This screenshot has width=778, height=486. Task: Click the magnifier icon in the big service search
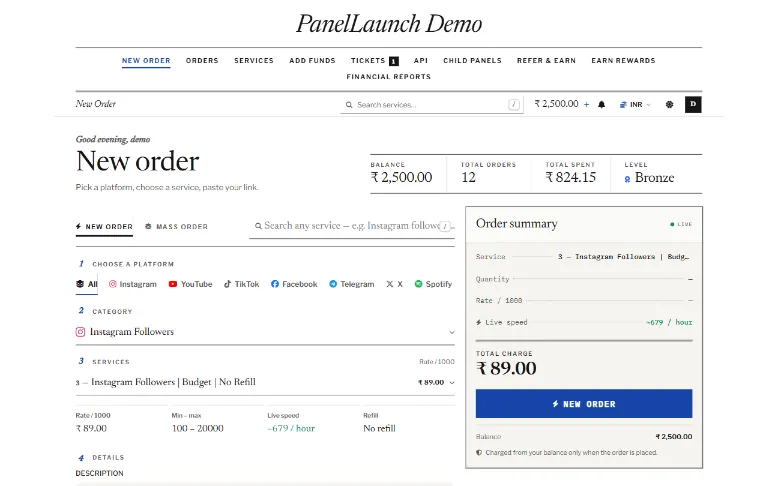258,226
